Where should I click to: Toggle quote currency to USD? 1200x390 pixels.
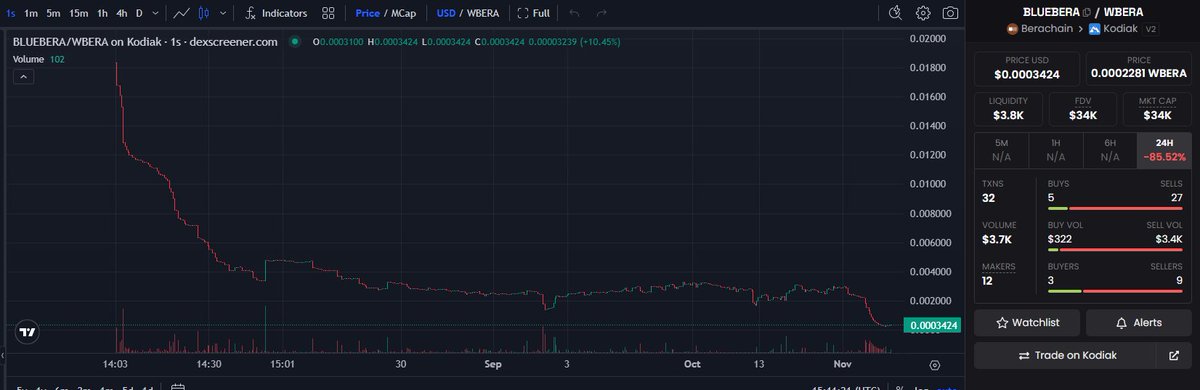pos(446,13)
